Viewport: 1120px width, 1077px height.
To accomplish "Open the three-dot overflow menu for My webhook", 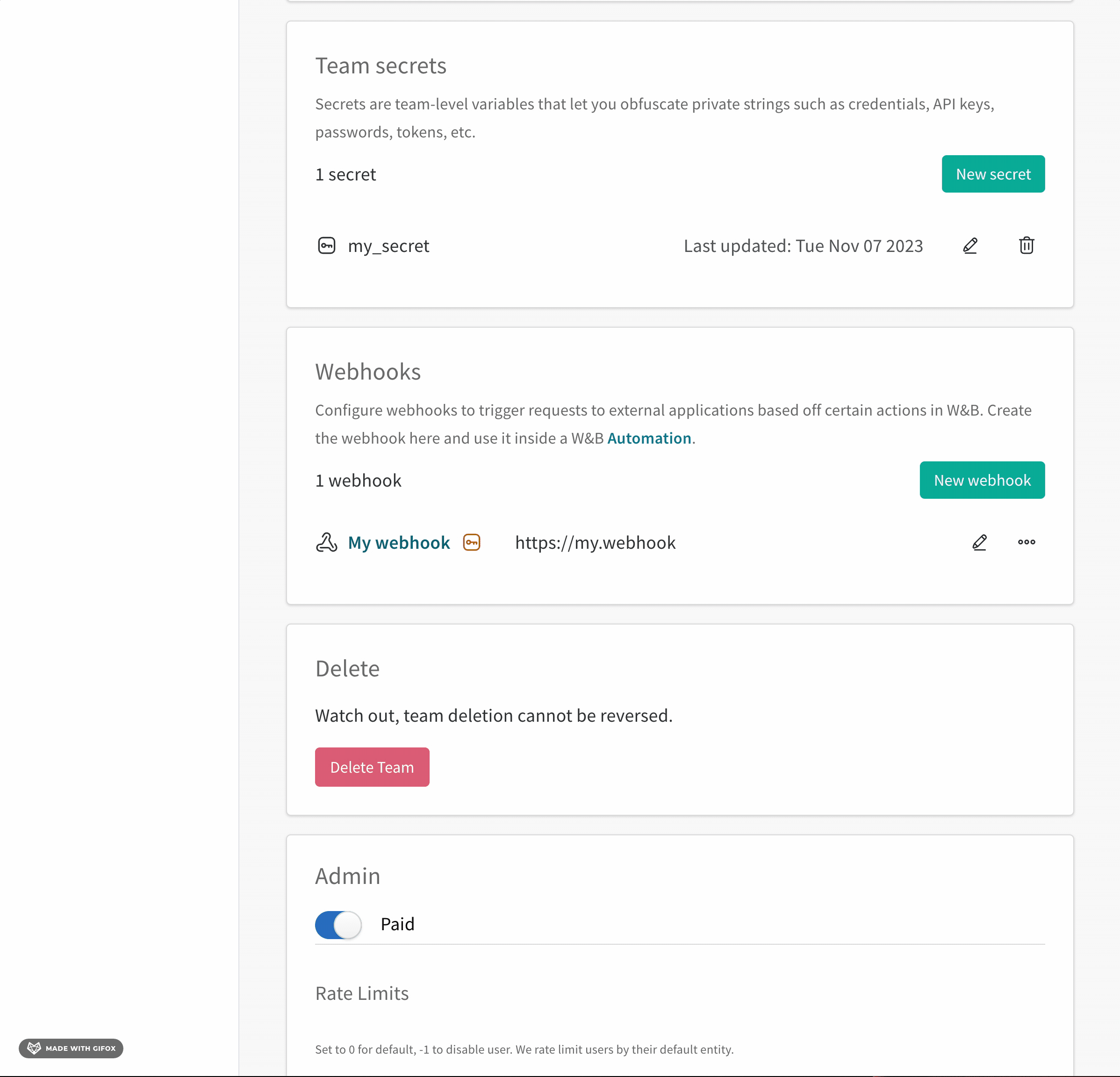I will (x=1027, y=542).
